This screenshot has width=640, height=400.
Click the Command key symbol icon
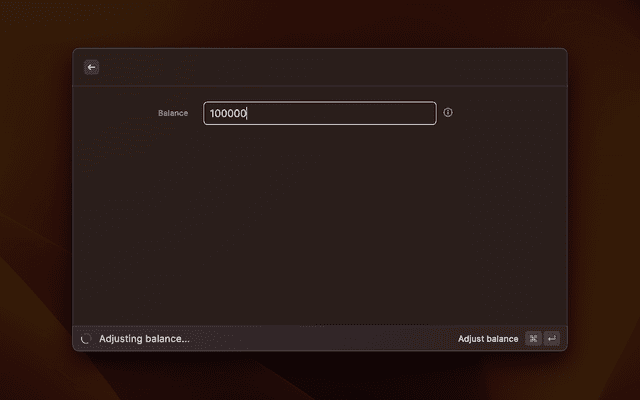[x=533, y=339]
